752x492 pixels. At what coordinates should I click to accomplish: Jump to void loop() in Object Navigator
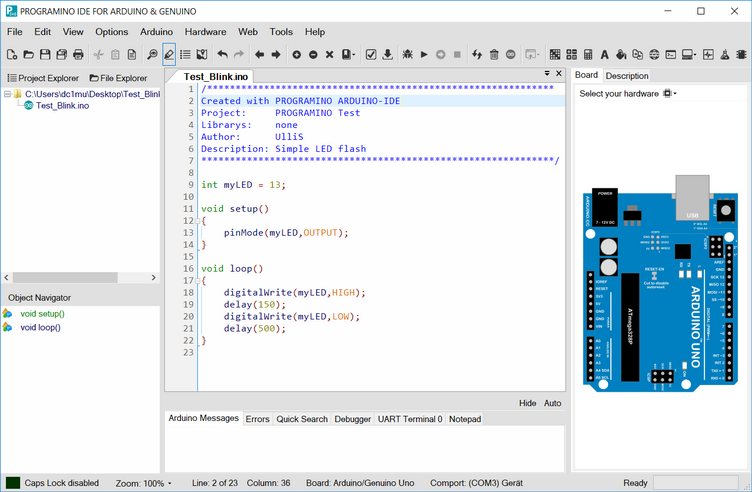pyautogui.click(x=40, y=328)
